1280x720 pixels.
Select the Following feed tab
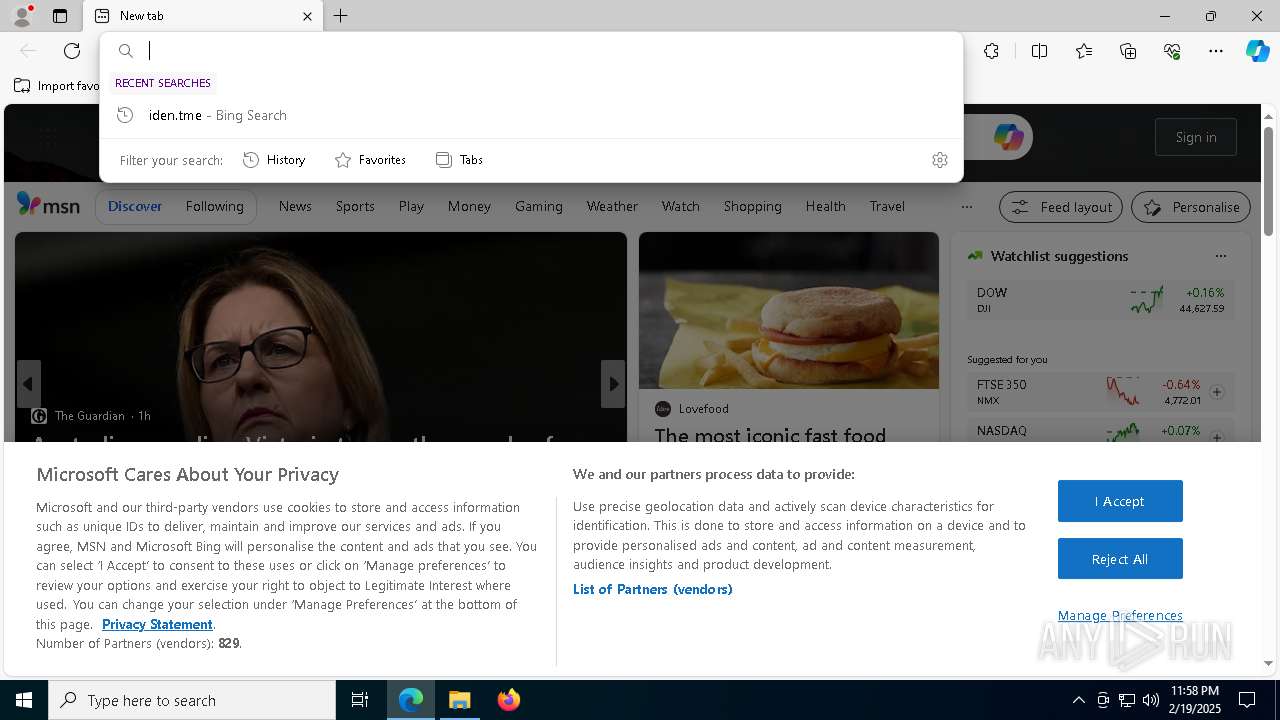(x=214, y=206)
